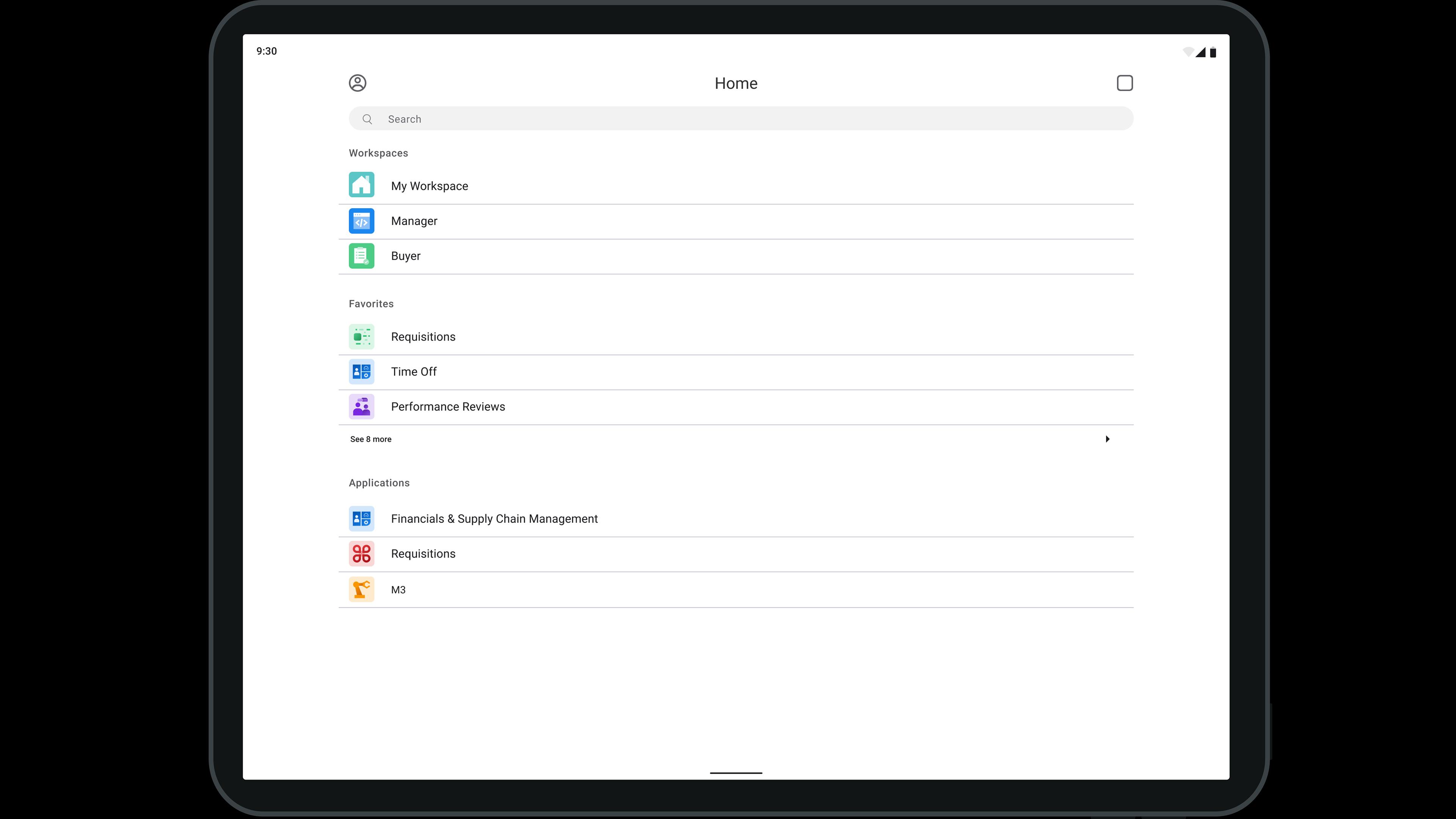Click the cellular signal status icon
Viewport: 1456px width, 819px height.
pyautogui.click(x=1200, y=52)
